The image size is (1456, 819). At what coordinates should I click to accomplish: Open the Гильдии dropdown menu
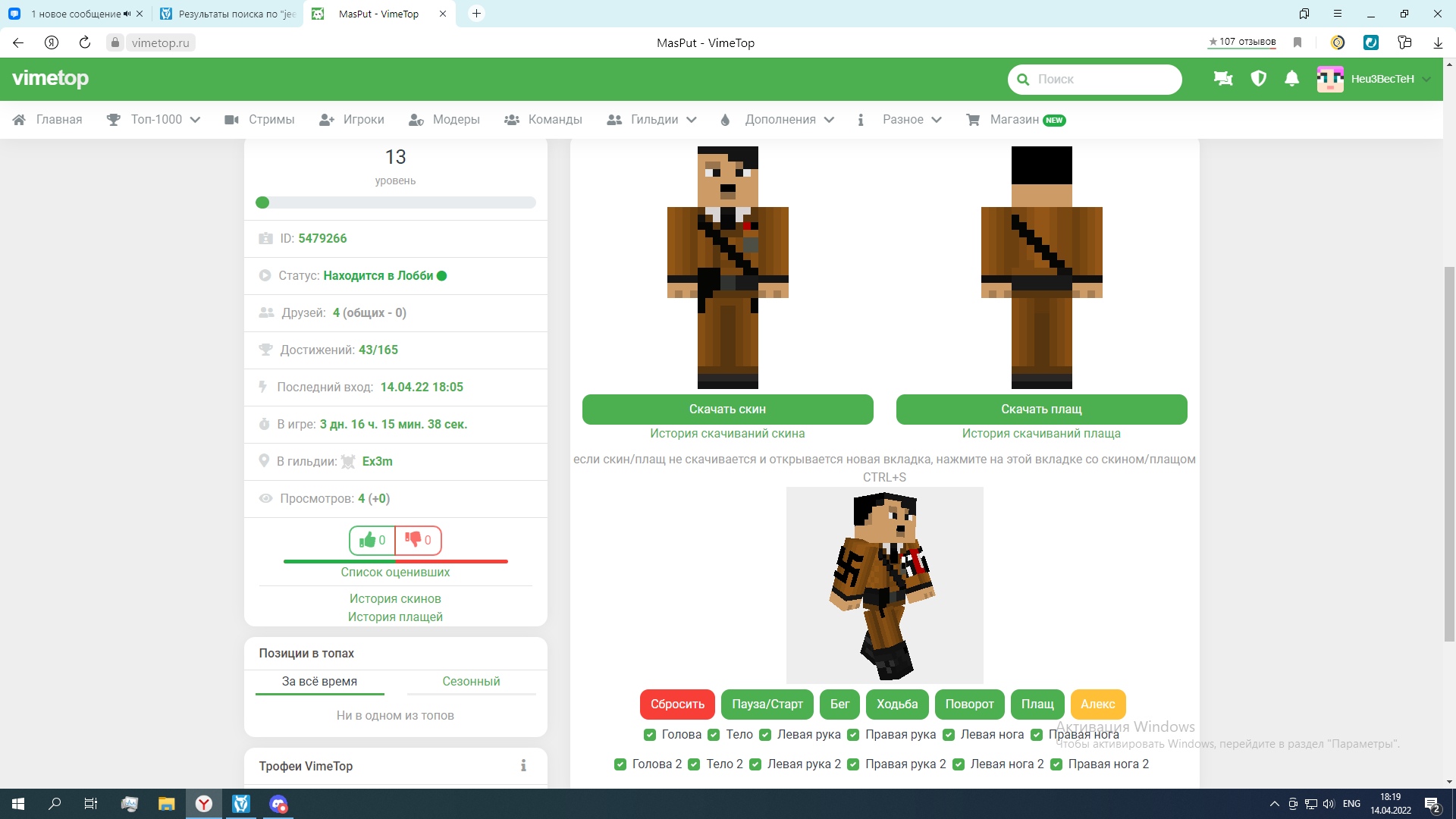652,120
